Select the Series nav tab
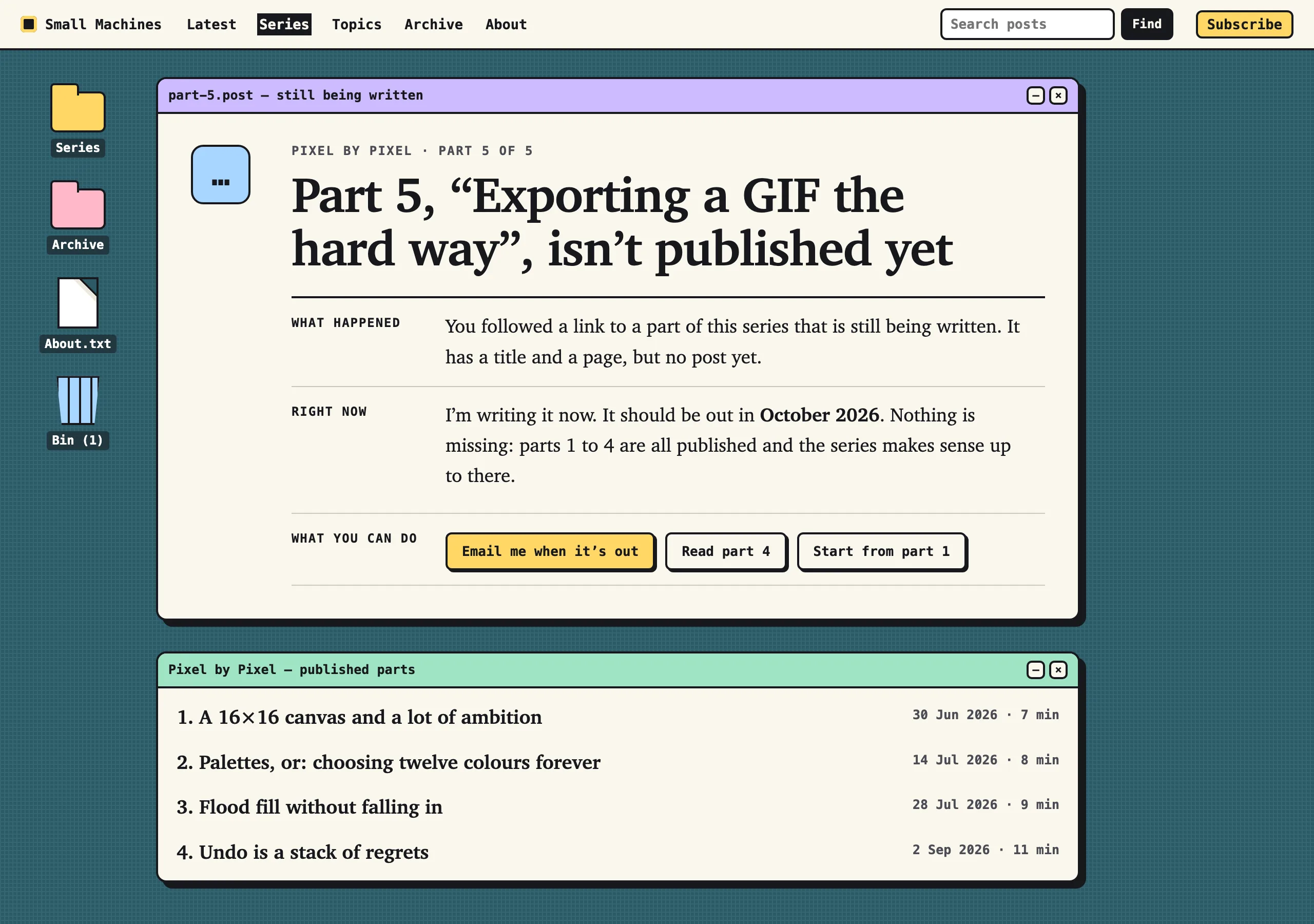The height and width of the screenshot is (924, 1314). coord(284,24)
